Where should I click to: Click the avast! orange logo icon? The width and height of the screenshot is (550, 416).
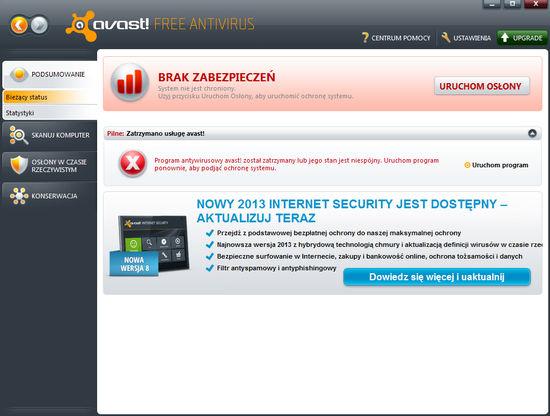coord(80,26)
